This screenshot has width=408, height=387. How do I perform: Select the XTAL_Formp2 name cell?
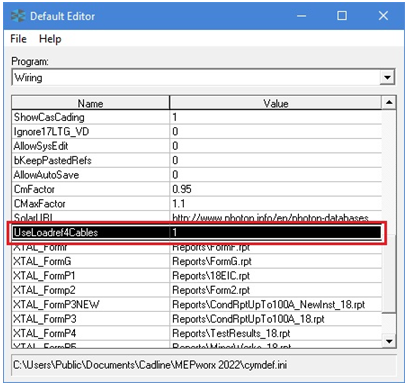tap(91, 290)
